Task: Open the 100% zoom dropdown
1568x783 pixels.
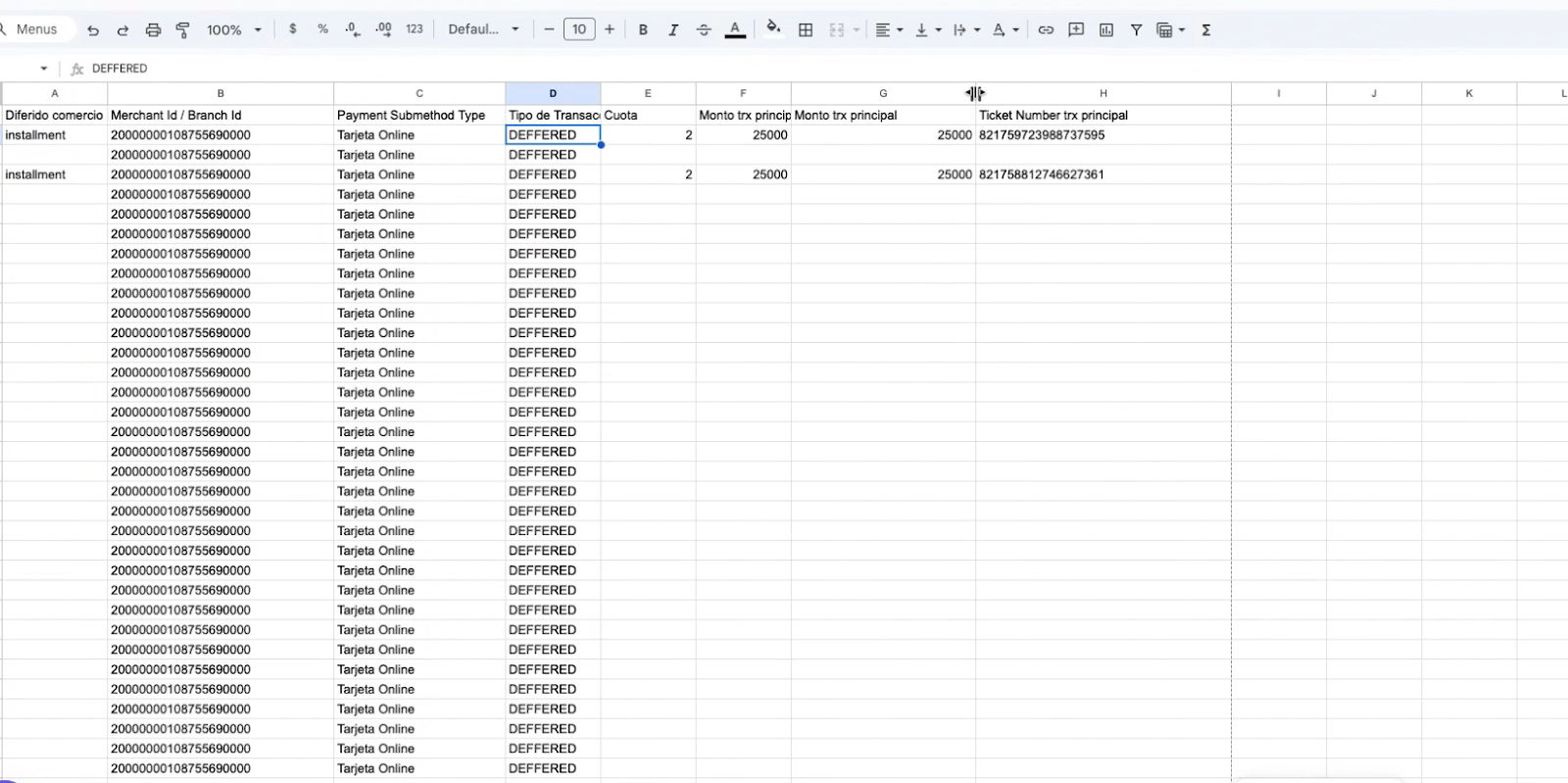Action: tap(233, 30)
